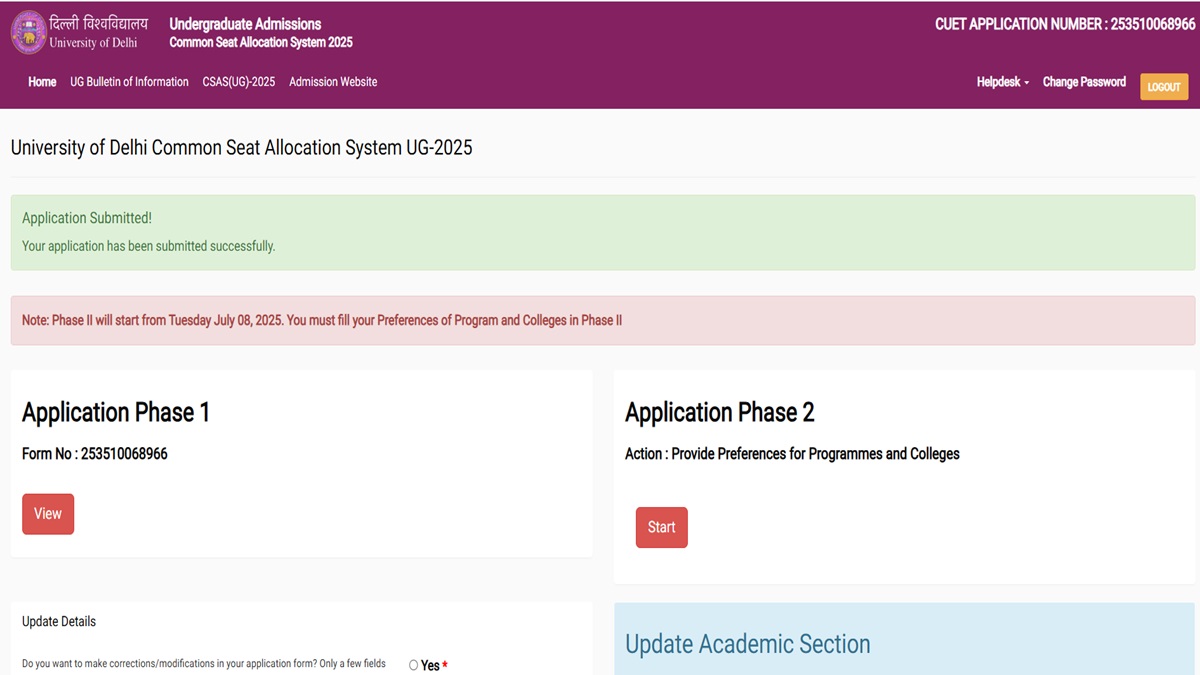Click the Form No 253510068966 text
Viewport: 1200px width, 675px height.
(95, 454)
